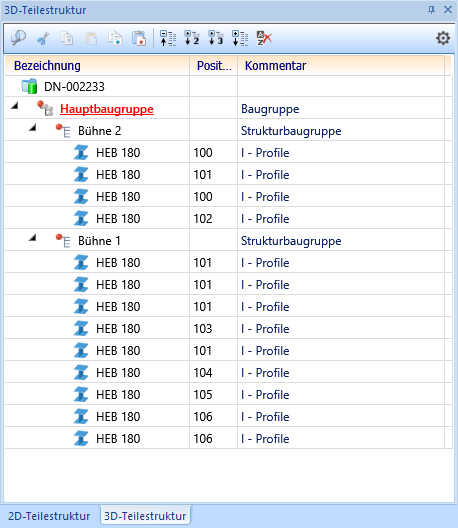Collapse the Bühne 1 node arrow
The height and width of the screenshot is (528, 458).
(32, 237)
